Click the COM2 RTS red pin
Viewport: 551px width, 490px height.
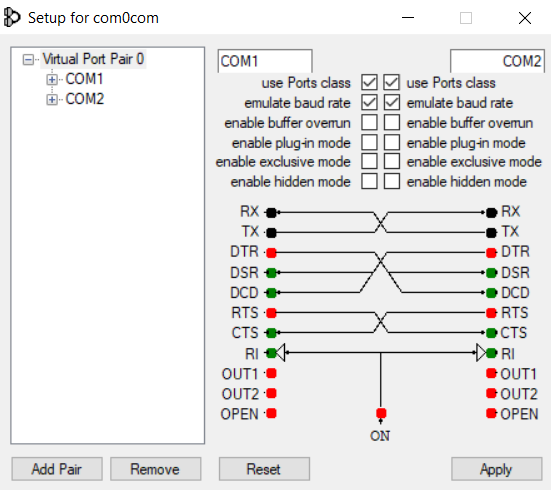pos(491,312)
